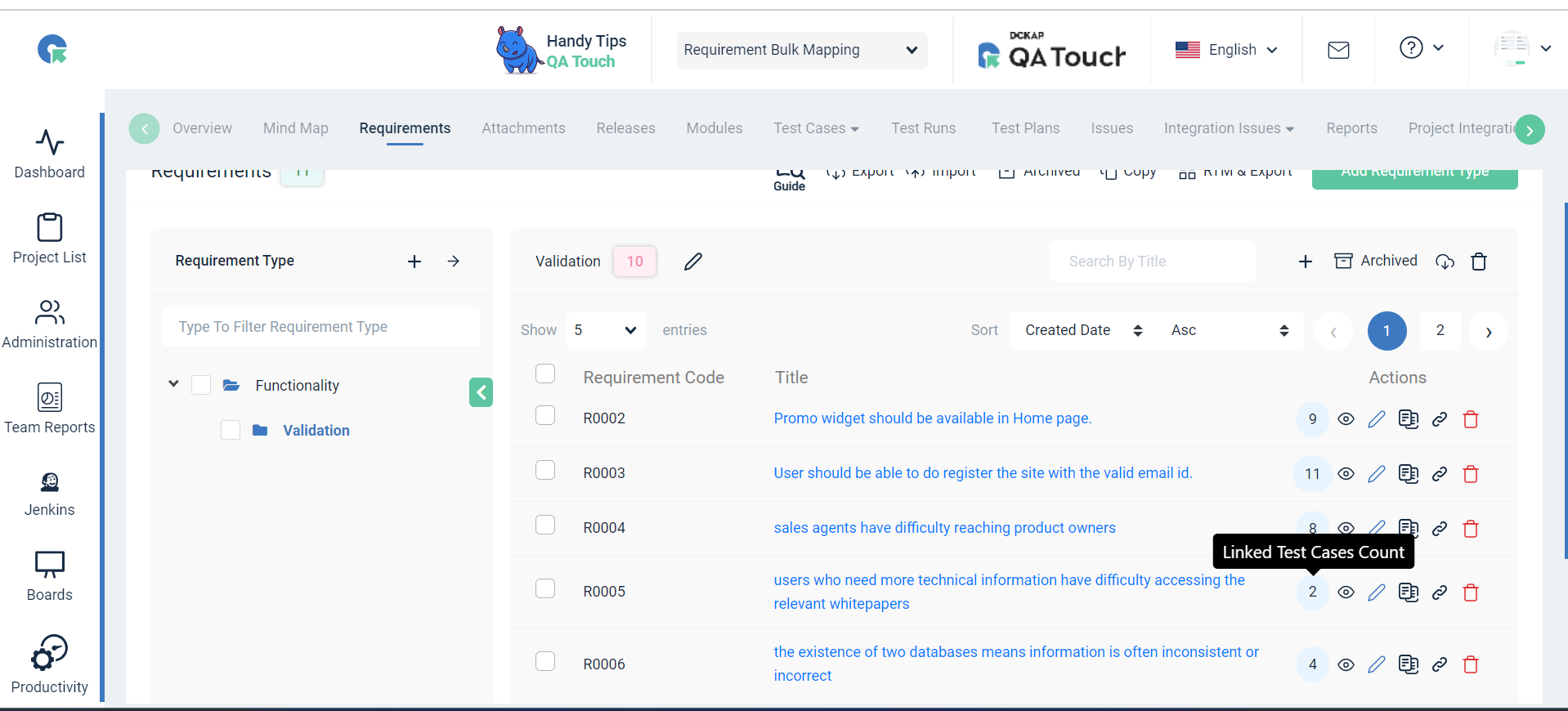
Task: Delete requirement R0006
Action: 1471,664
